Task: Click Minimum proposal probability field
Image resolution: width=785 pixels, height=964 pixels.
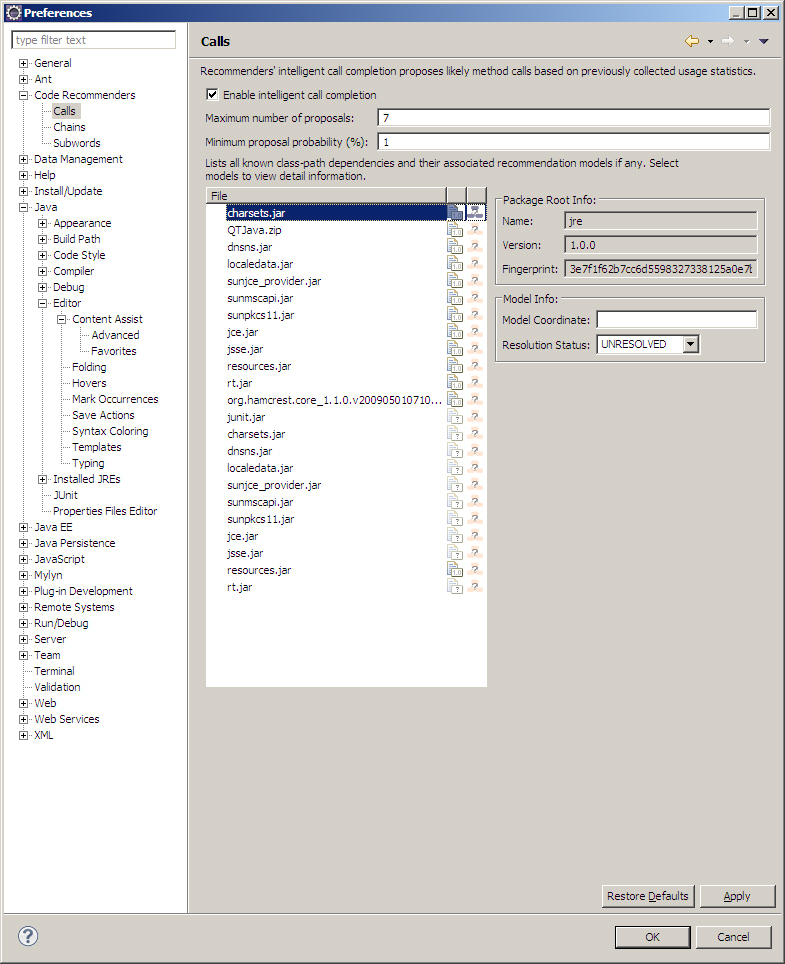Action: (x=574, y=141)
